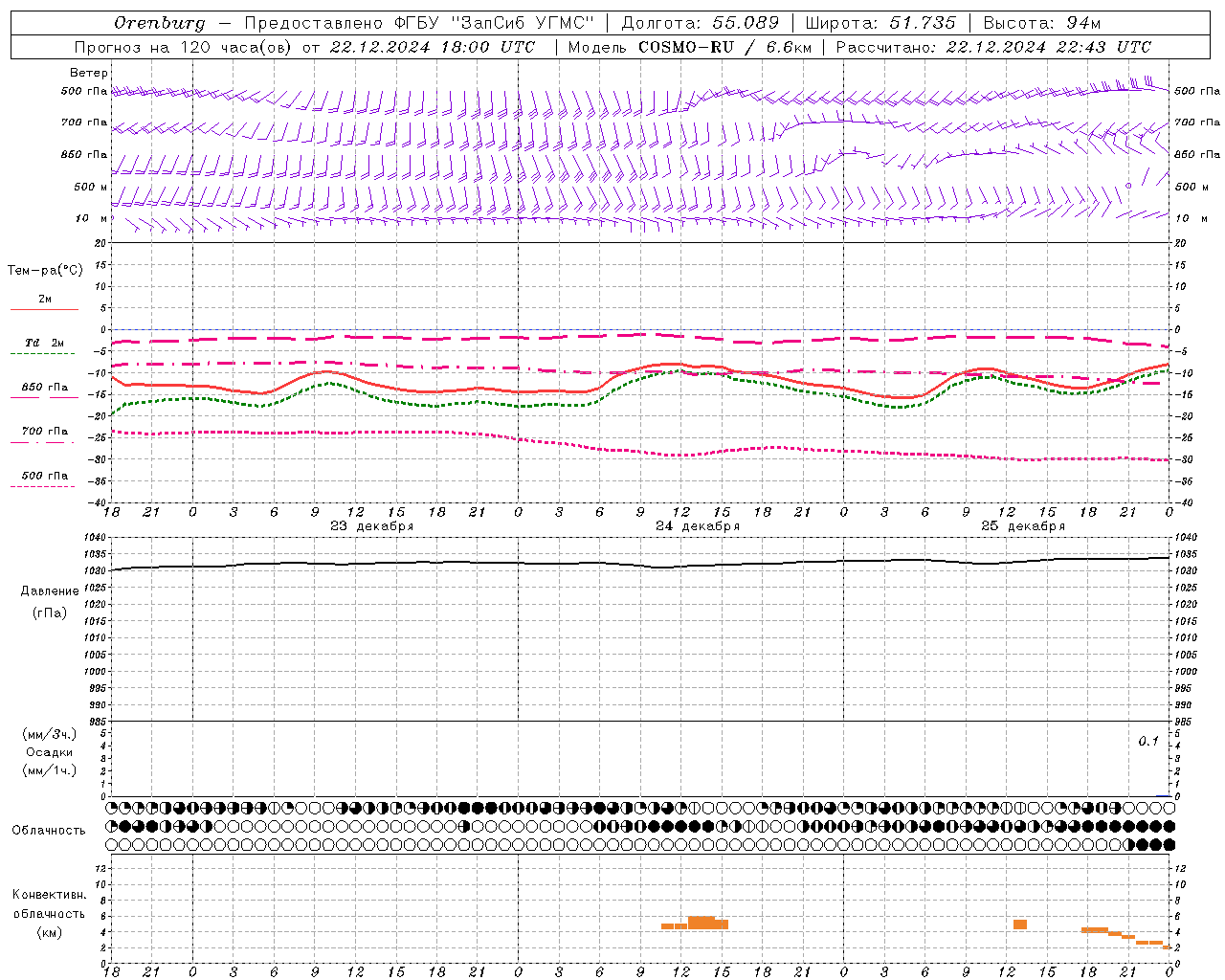Click the Облачность panel label
The height and width of the screenshot is (980, 1225).
(x=48, y=830)
